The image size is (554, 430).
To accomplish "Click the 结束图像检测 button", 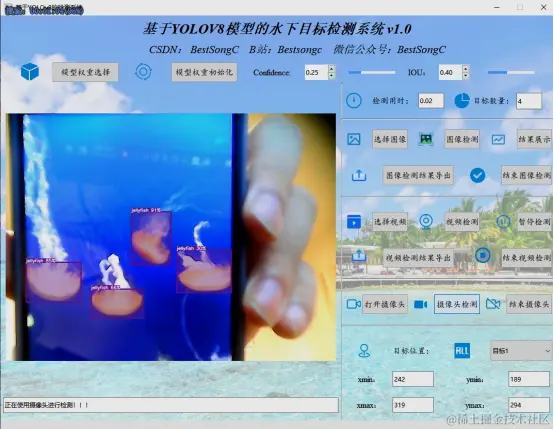I will point(526,175).
